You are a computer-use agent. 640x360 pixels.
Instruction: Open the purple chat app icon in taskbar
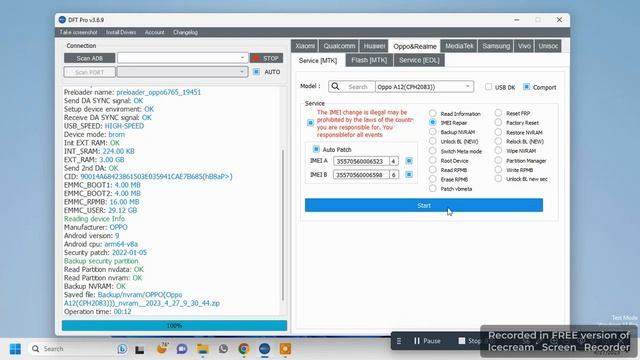182,349
